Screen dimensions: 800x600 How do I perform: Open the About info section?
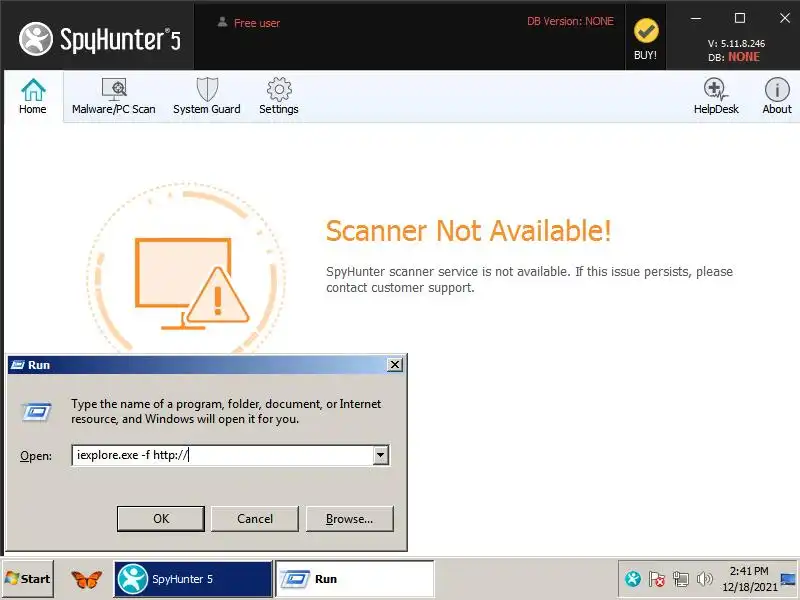[x=777, y=96]
